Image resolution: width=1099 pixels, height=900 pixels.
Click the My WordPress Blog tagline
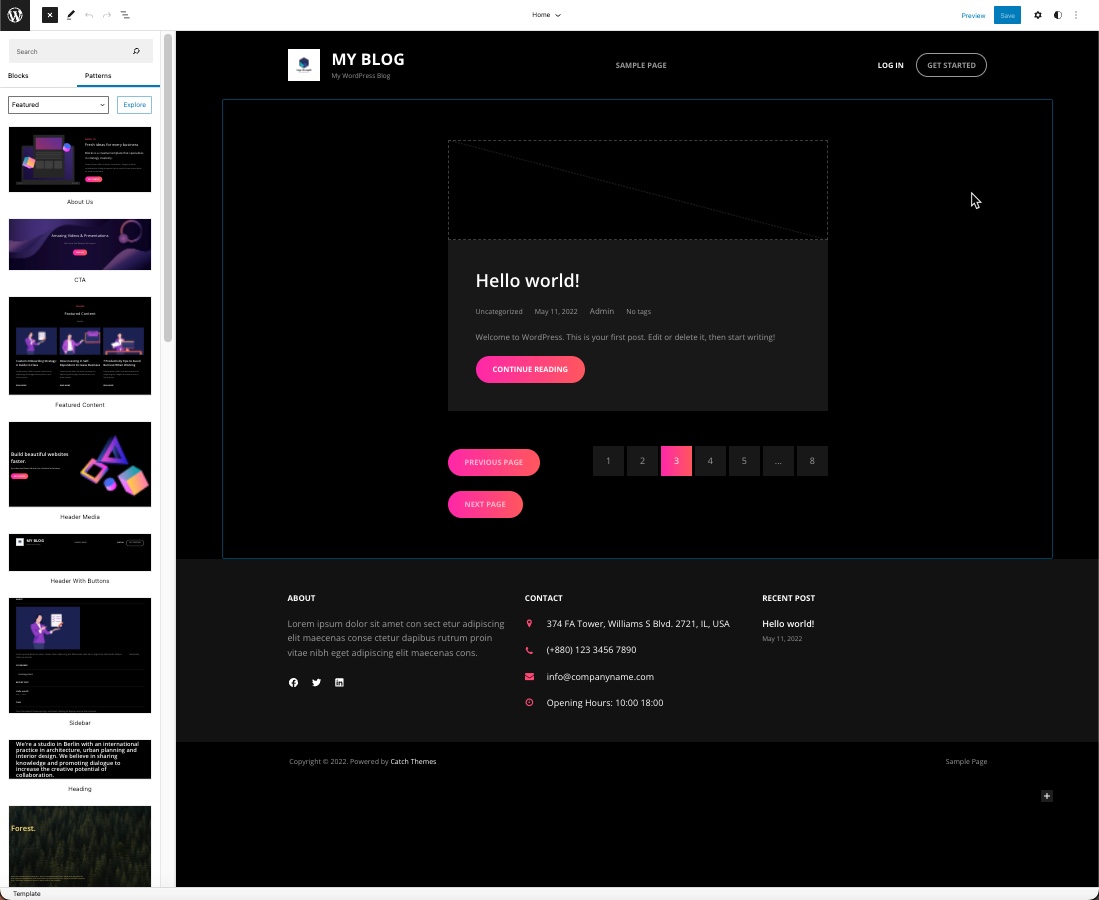pyautogui.click(x=361, y=76)
